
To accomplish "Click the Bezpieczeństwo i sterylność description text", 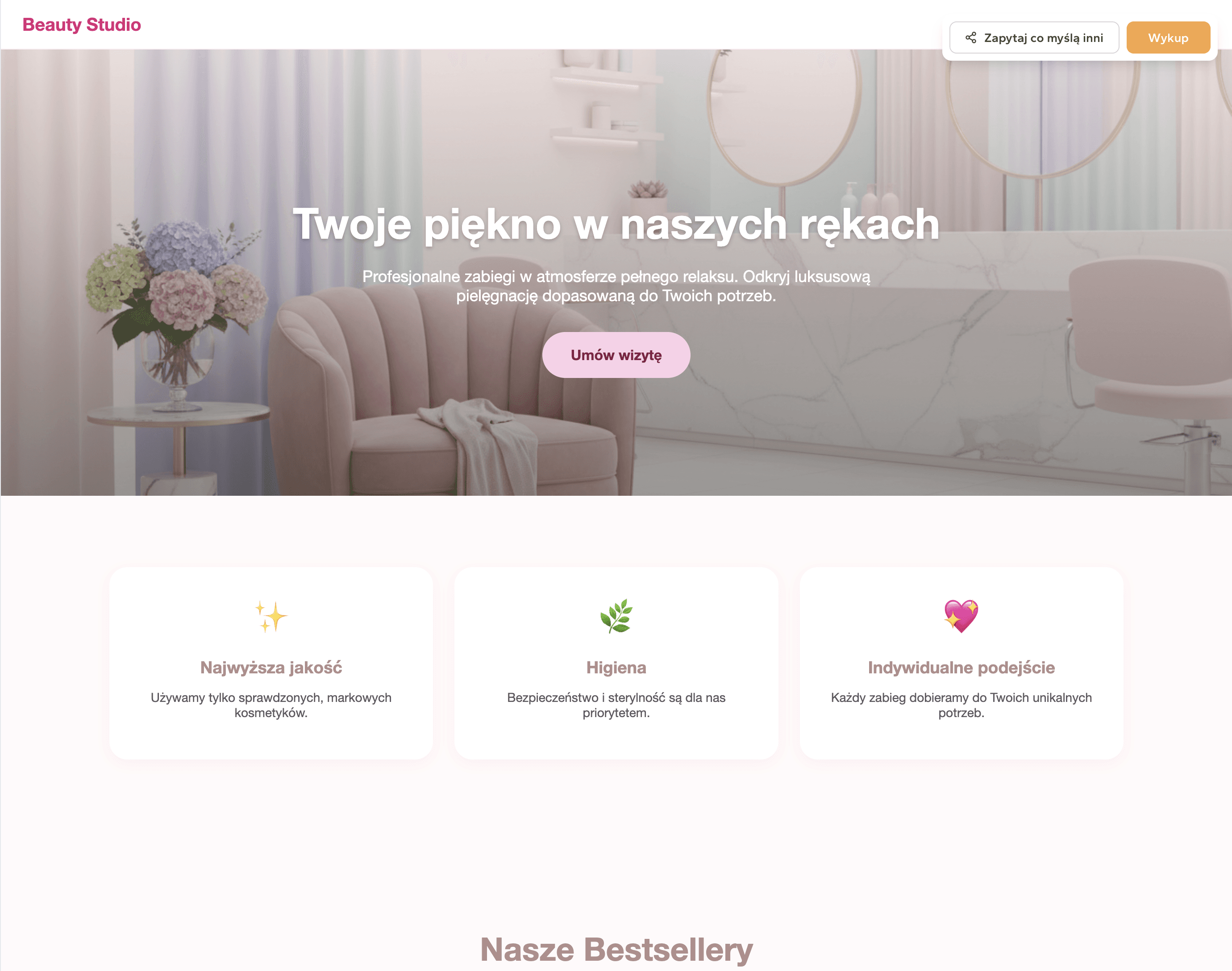I will pyautogui.click(x=616, y=705).
